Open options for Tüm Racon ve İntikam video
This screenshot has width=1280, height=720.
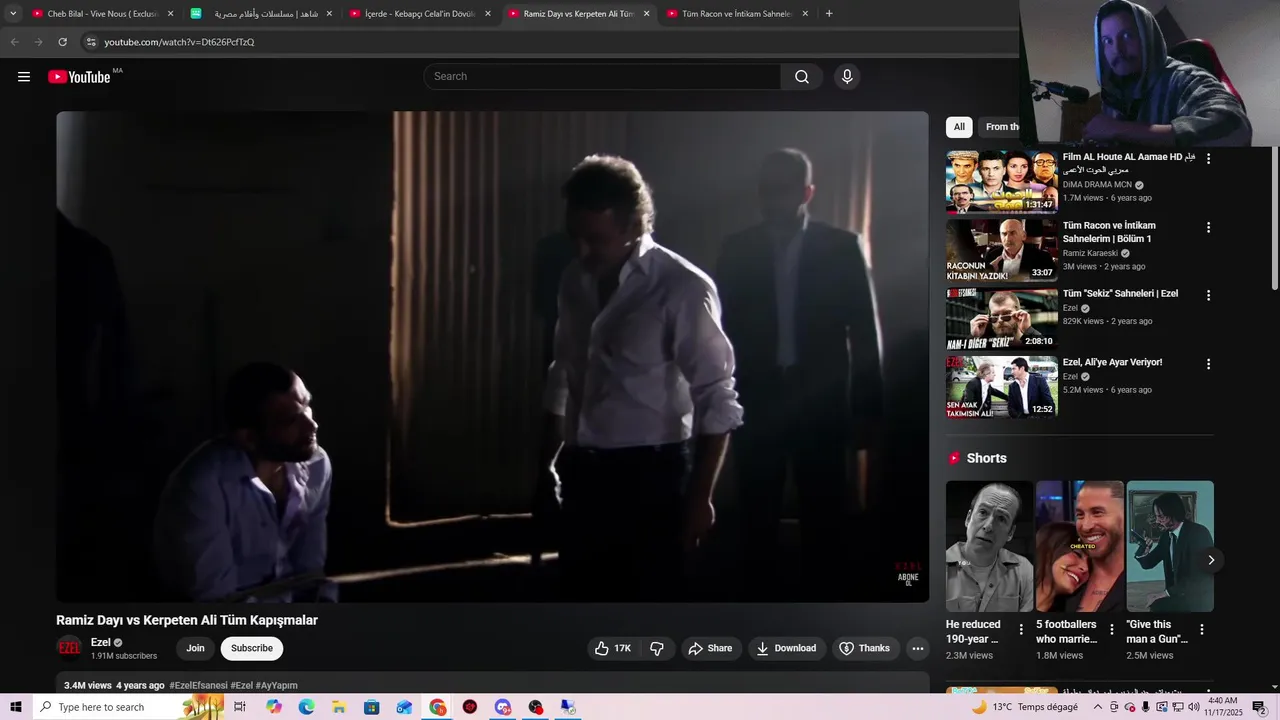[1208, 228]
